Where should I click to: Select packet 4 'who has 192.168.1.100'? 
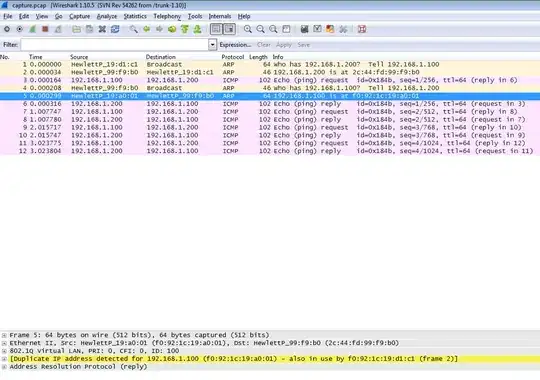[x=270, y=88]
